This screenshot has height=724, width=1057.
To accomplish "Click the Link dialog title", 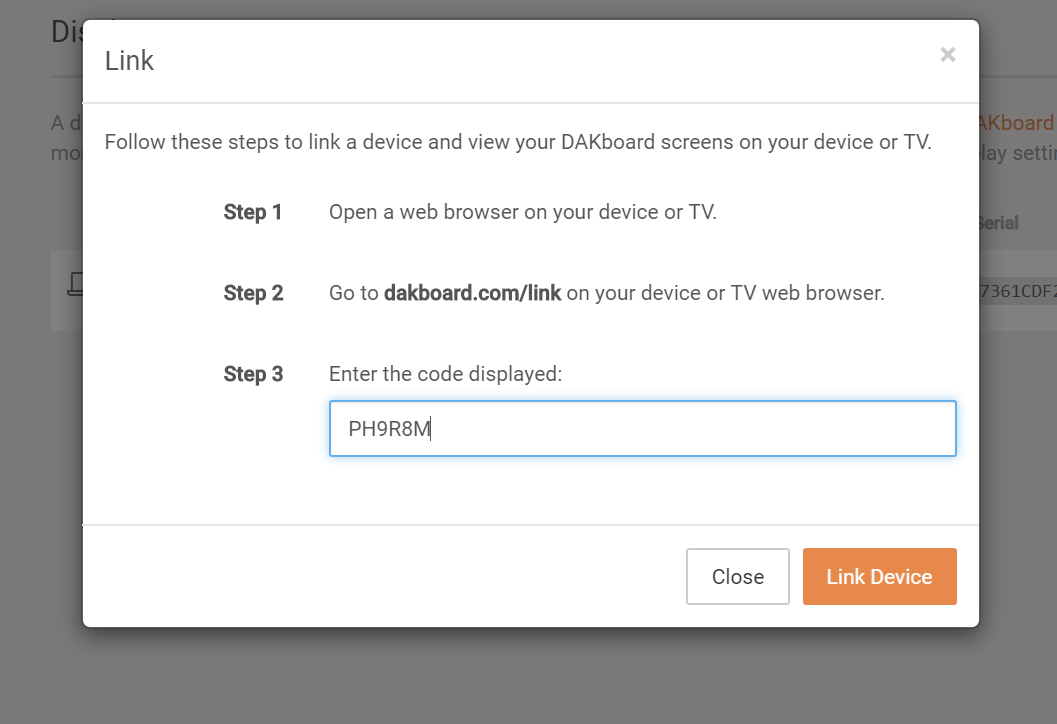I will tap(129, 60).
